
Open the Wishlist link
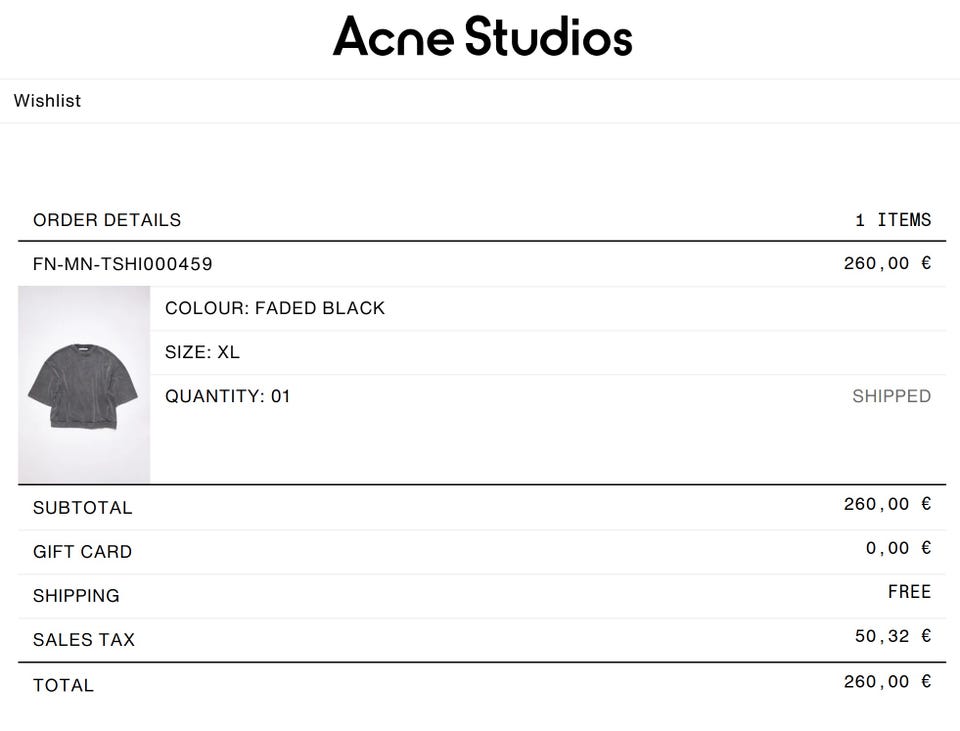click(x=47, y=101)
